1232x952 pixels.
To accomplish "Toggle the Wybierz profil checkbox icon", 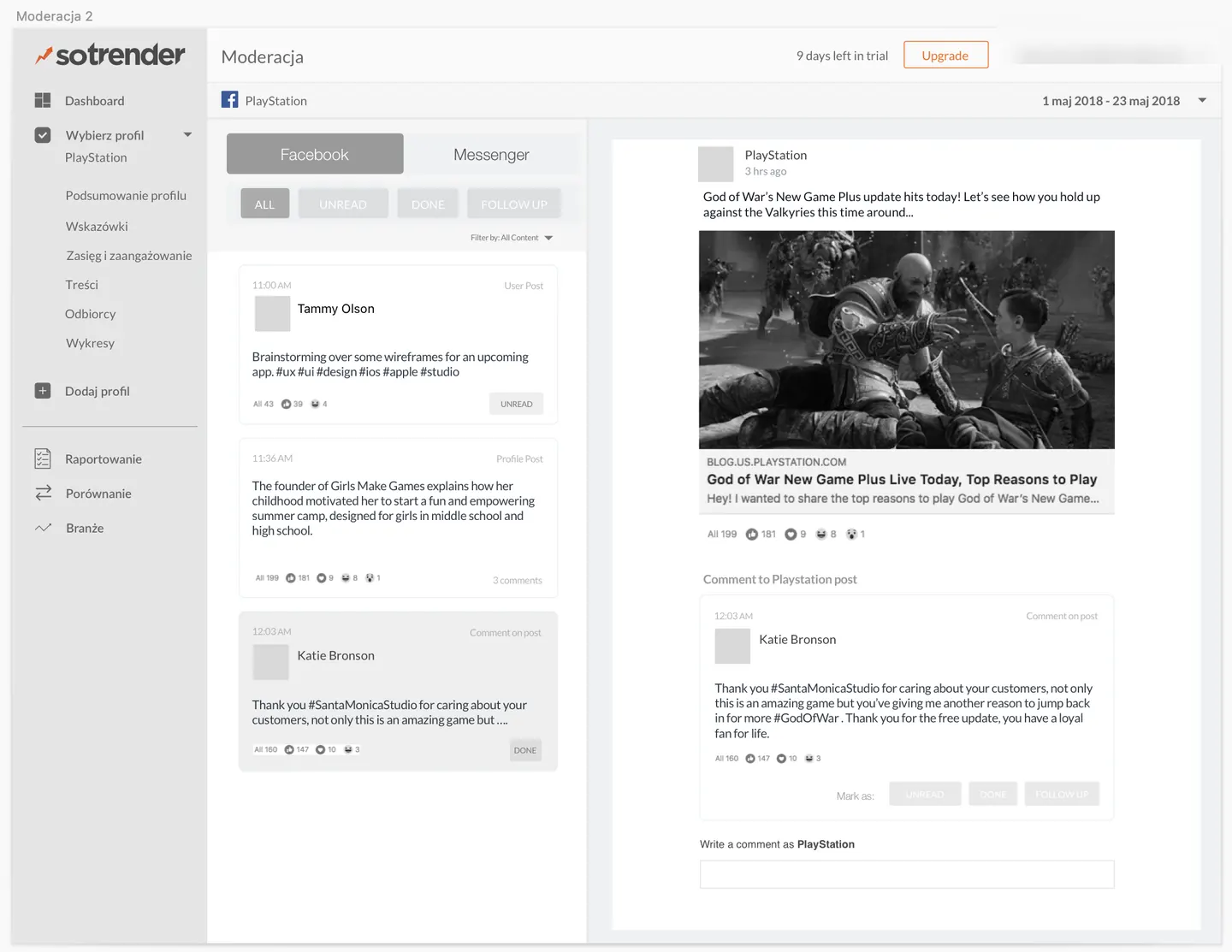I will pos(43,134).
